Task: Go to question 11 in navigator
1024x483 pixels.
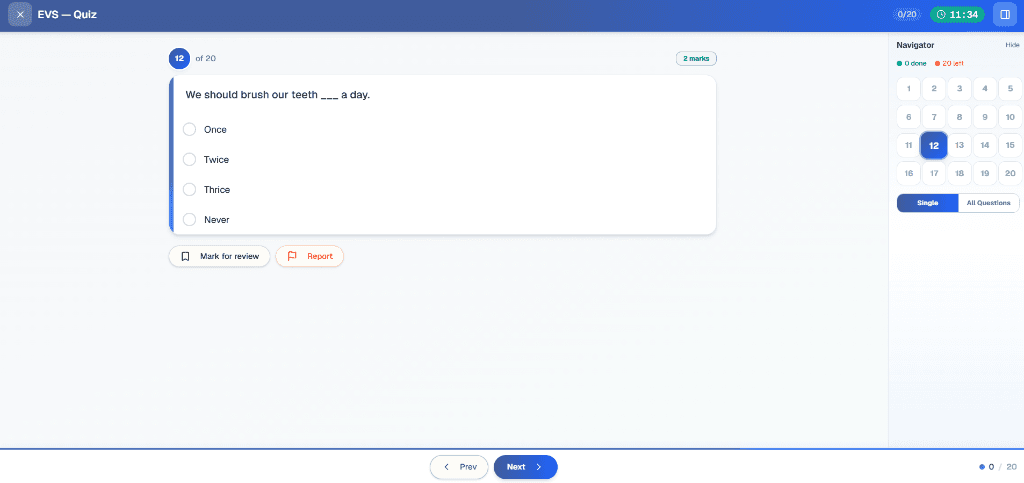Action: (x=908, y=145)
